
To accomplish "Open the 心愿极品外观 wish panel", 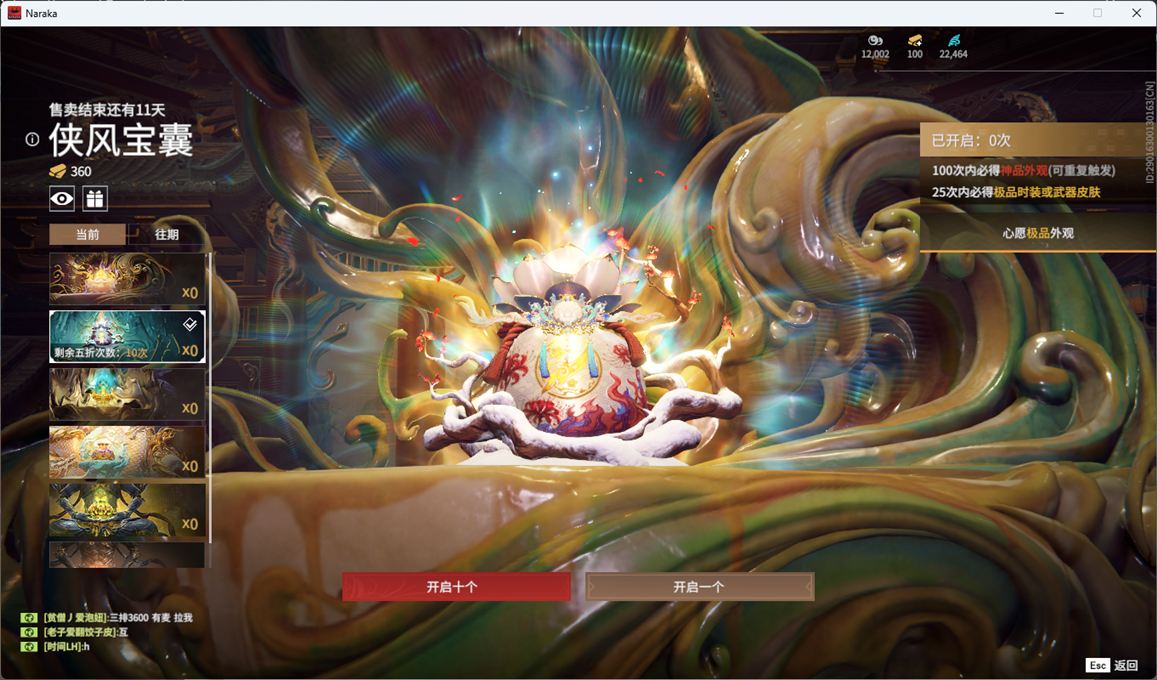I will [x=1037, y=233].
